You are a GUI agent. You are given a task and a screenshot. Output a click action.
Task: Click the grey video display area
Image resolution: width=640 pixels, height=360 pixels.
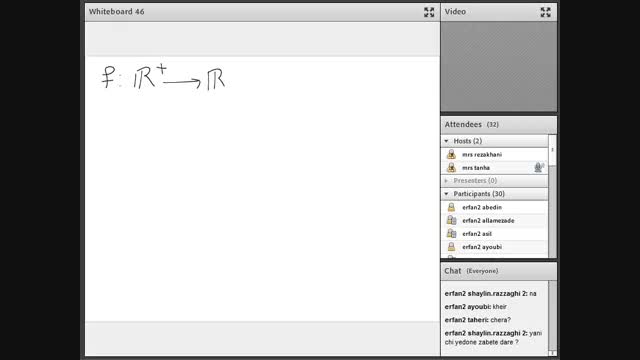click(498, 66)
